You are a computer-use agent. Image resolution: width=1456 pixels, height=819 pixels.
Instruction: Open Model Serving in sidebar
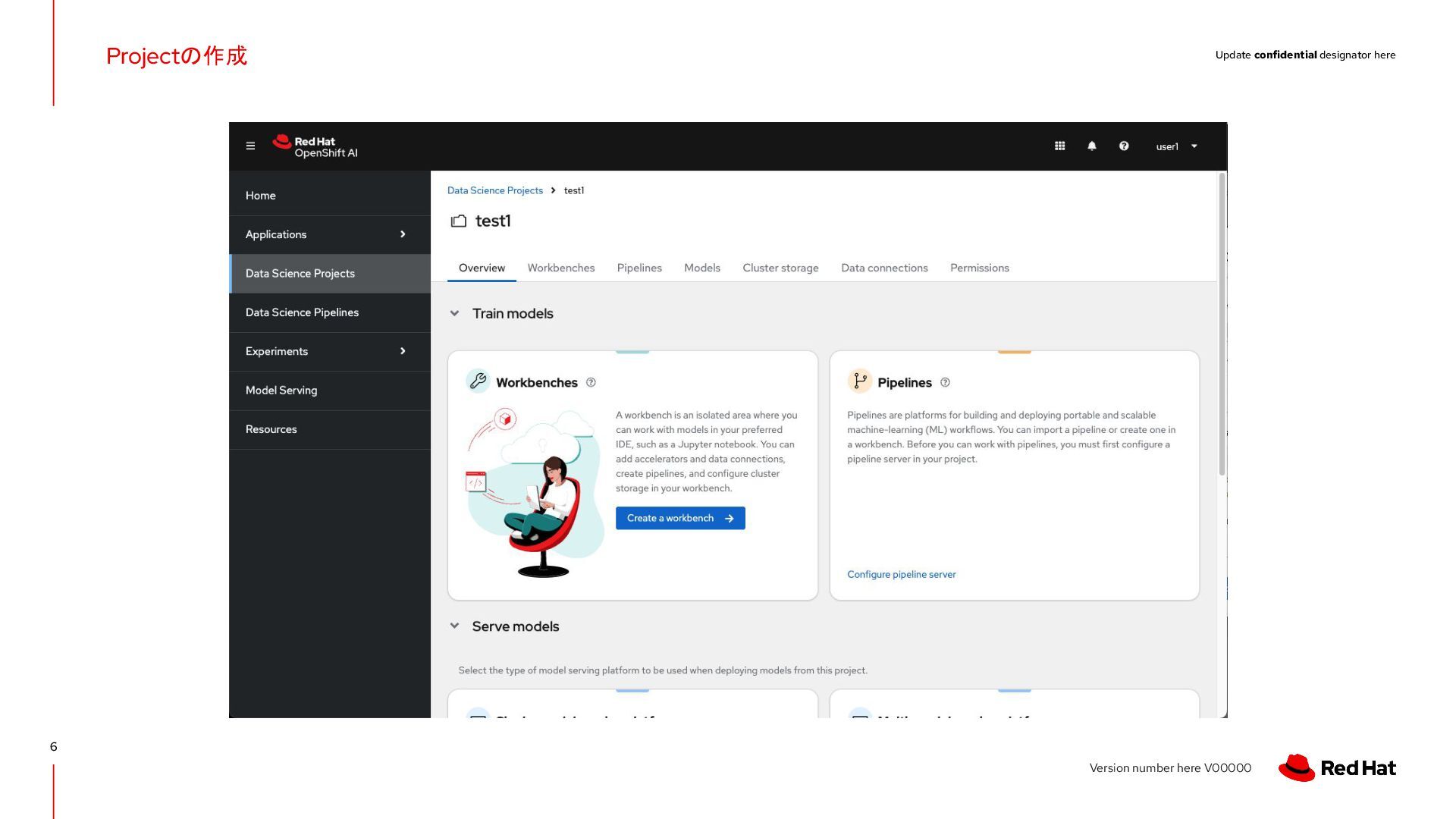pyautogui.click(x=330, y=391)
